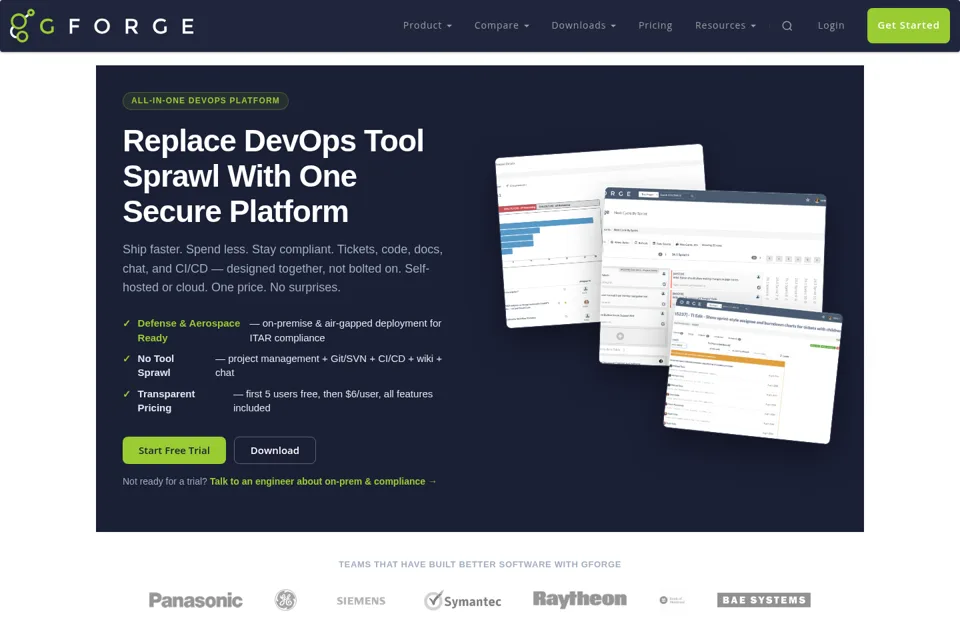This screenshot has width=960, height=640.
Task: Click the Siemens logo
Action: (x=361, y=601)
